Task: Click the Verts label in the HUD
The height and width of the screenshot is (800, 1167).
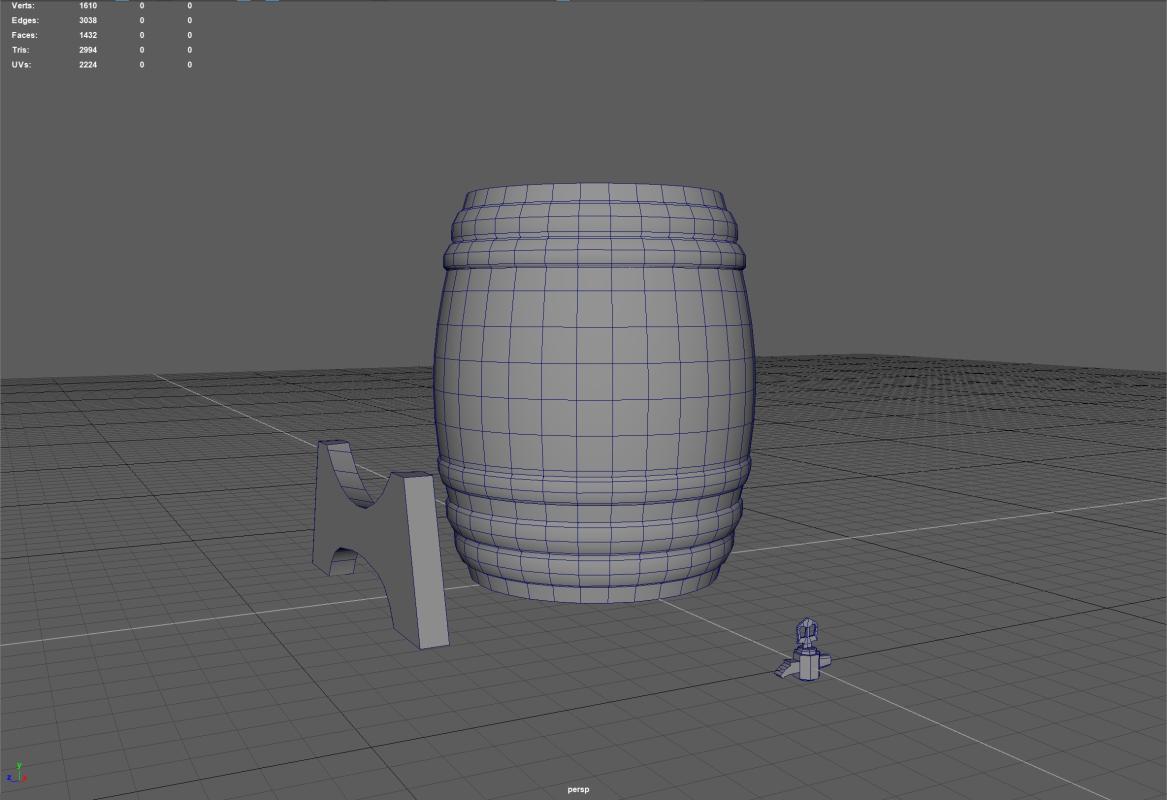Action: (23, 6)
